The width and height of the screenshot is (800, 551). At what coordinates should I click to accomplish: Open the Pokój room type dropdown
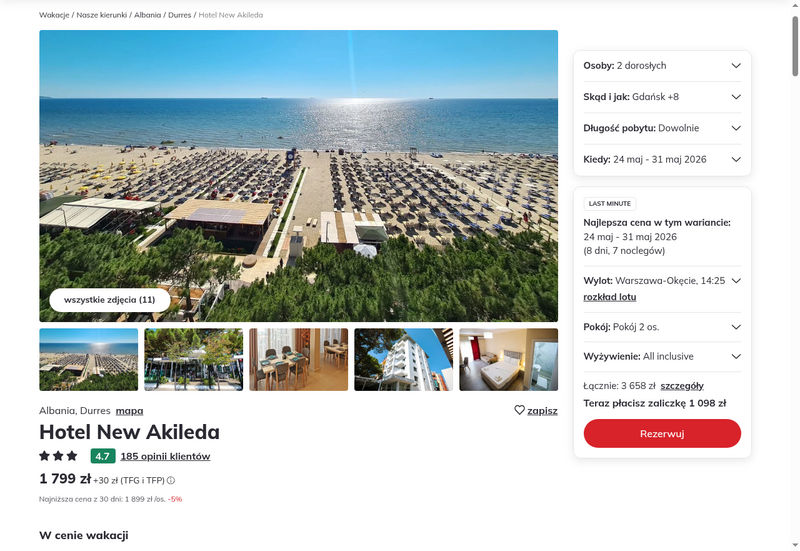[x=662, y=327]
